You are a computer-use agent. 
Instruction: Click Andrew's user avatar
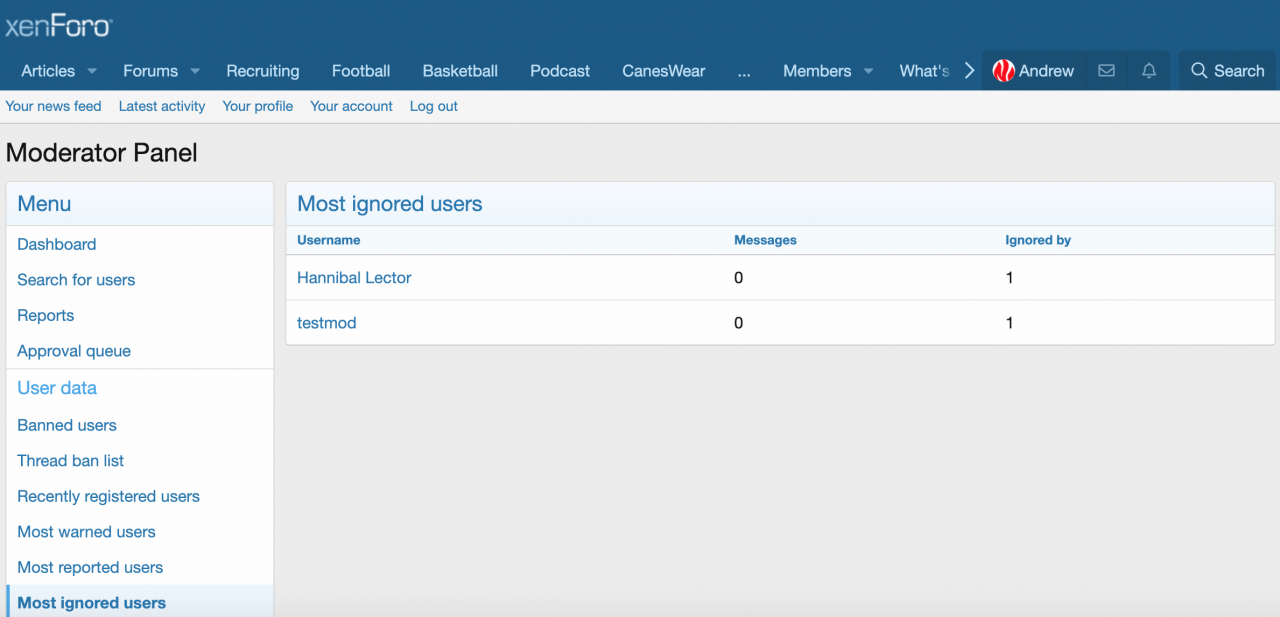[x=1003, y=71]
